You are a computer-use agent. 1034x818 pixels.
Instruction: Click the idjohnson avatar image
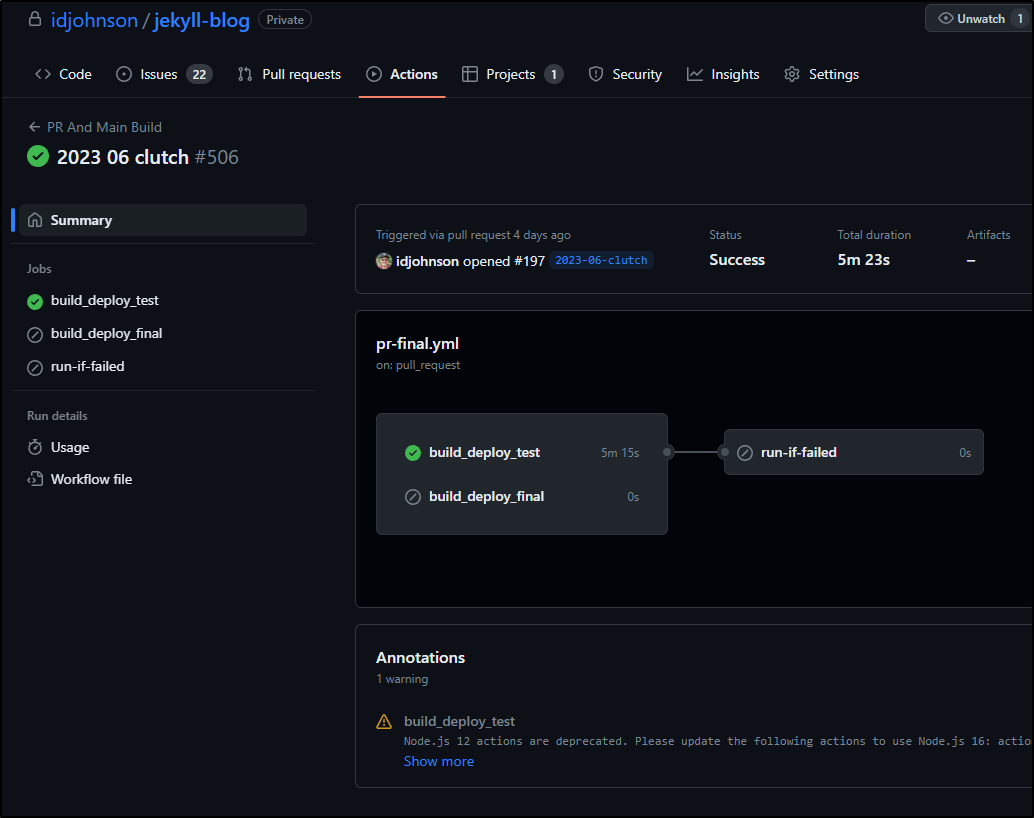pos(384,261)
